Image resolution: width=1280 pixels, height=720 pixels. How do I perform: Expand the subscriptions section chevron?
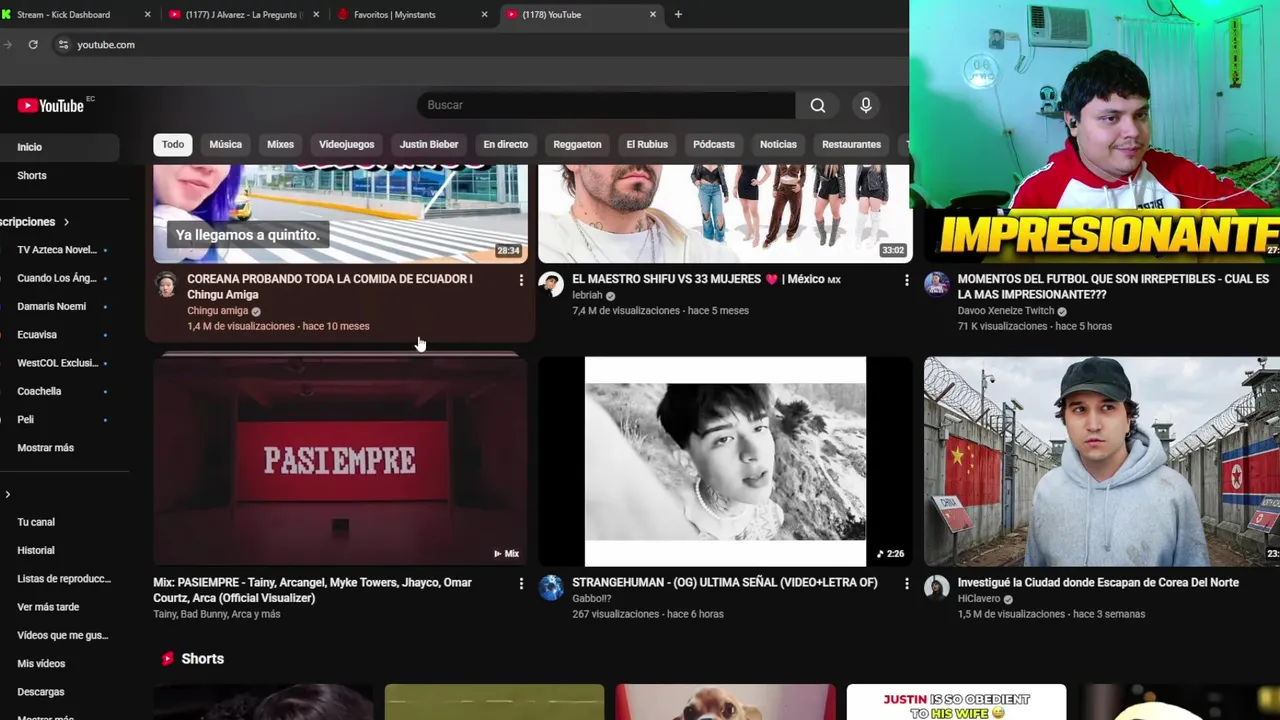(x=66, y=222)
